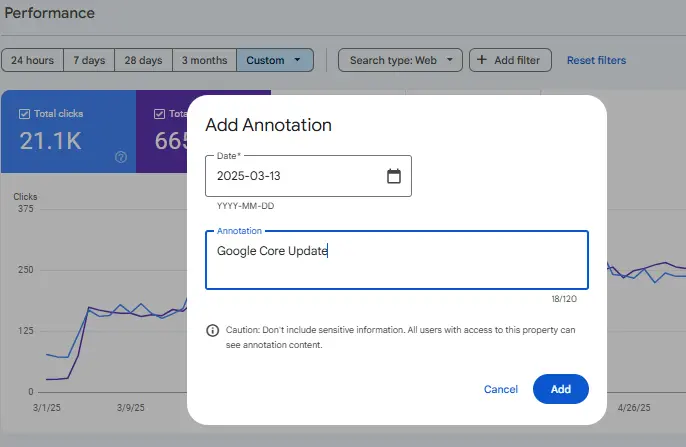Switch to the 7 days range
Viewport: 686px width, 447px height.
[x=90, y=60]
